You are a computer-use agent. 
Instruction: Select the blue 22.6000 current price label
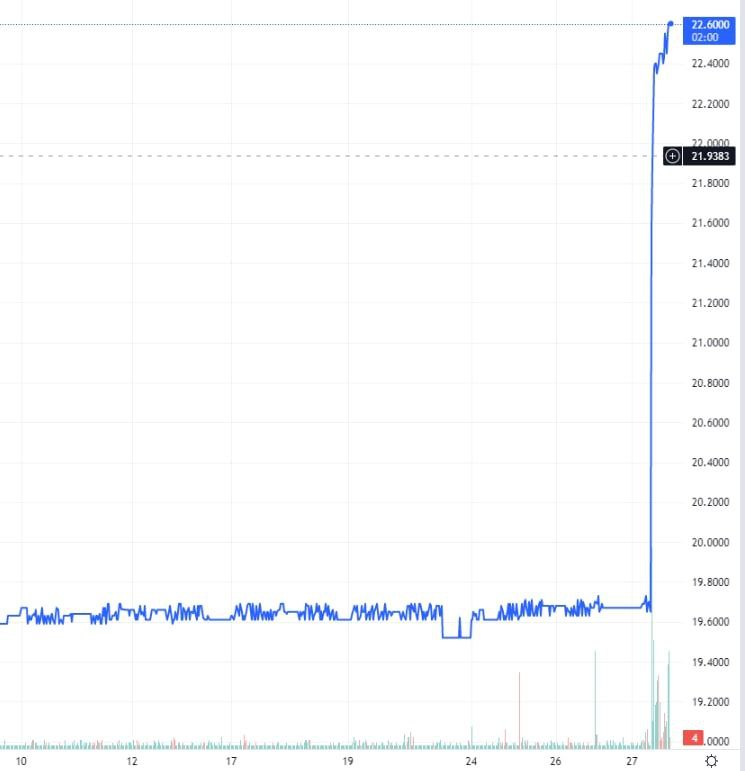(709, 30)
